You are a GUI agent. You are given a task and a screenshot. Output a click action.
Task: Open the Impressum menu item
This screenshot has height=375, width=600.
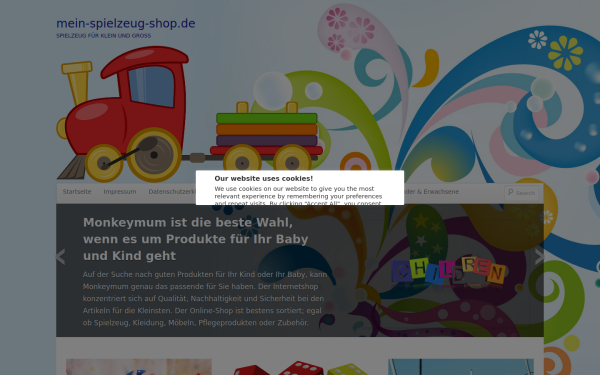coord(120,192)
